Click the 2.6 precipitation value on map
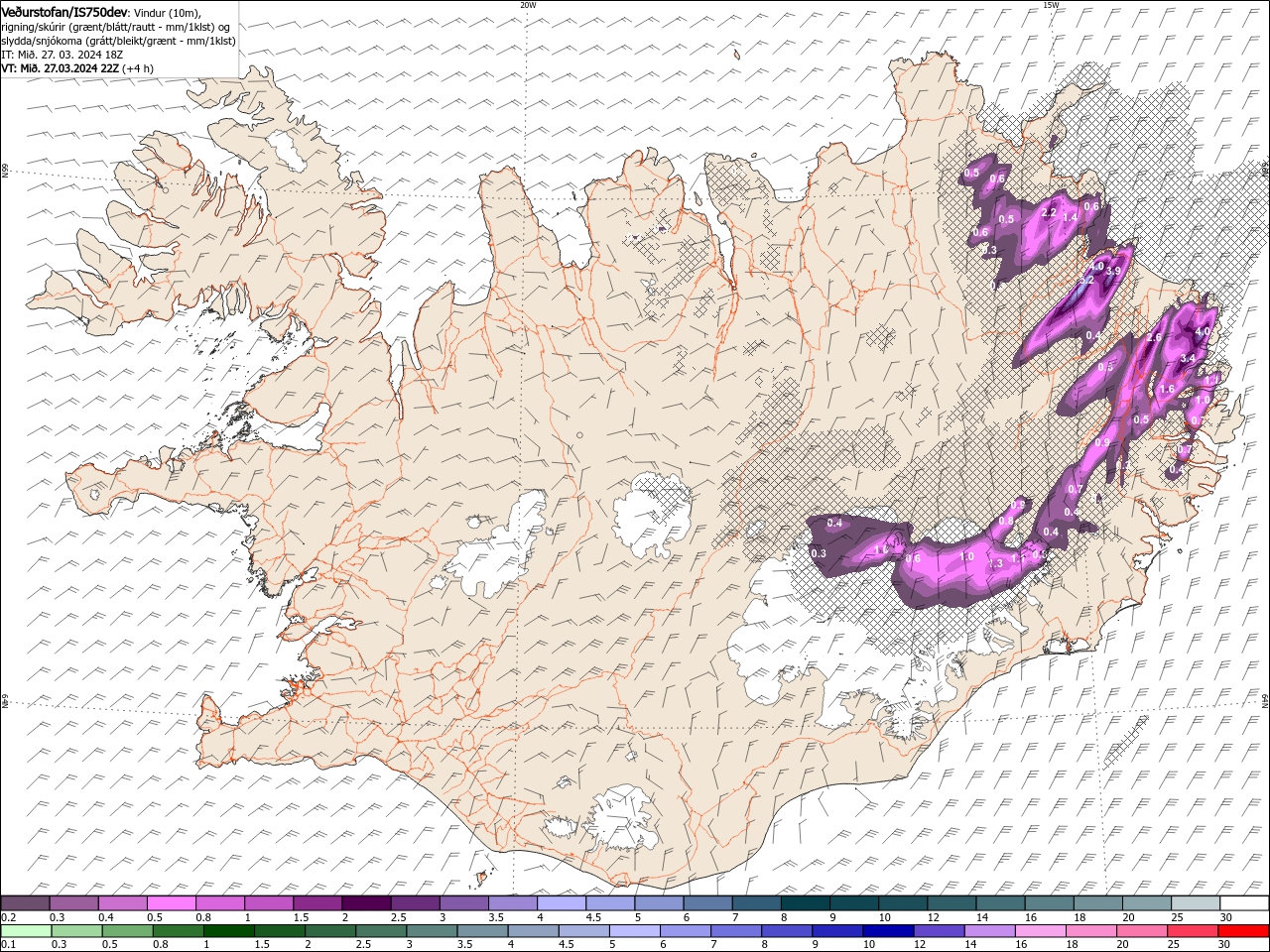The height and width of the screenshot is (952, 1270). pyautogui.click(x=1154, y=337)
